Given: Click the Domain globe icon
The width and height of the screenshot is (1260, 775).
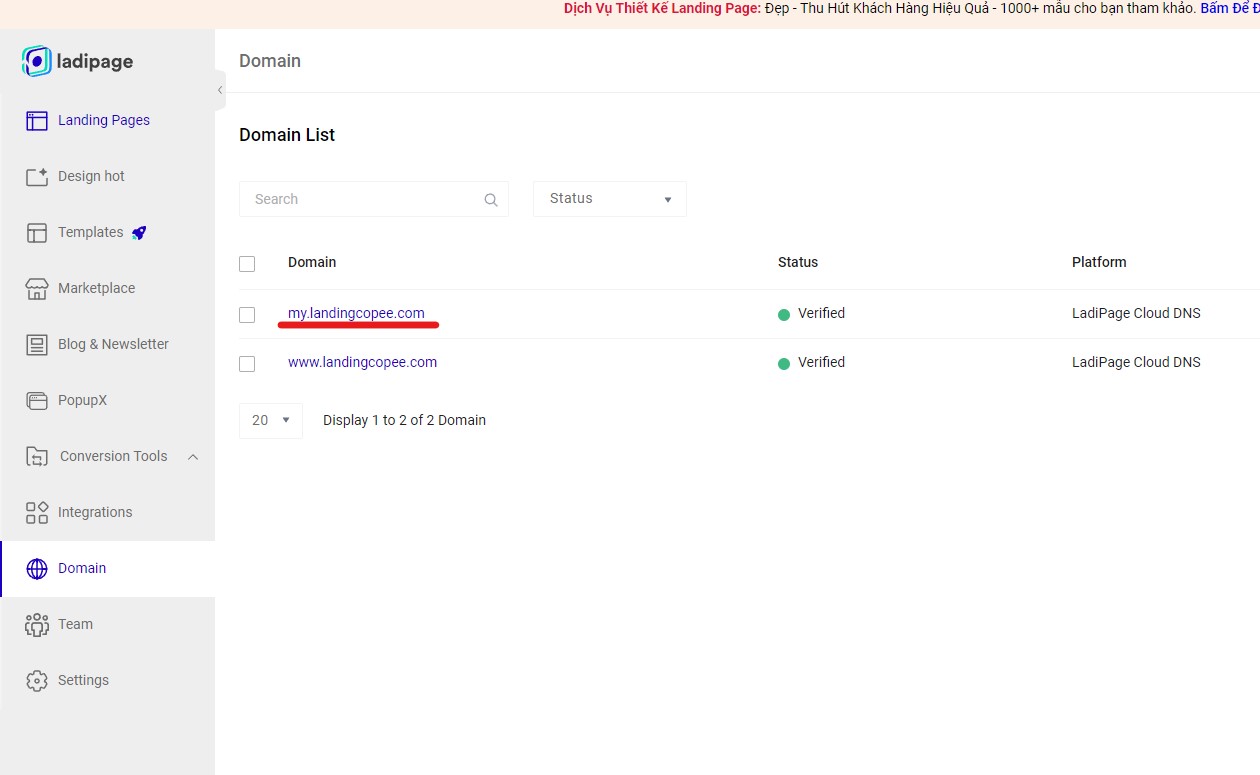Looking at the screenshot, I should (x=37, y=569).
